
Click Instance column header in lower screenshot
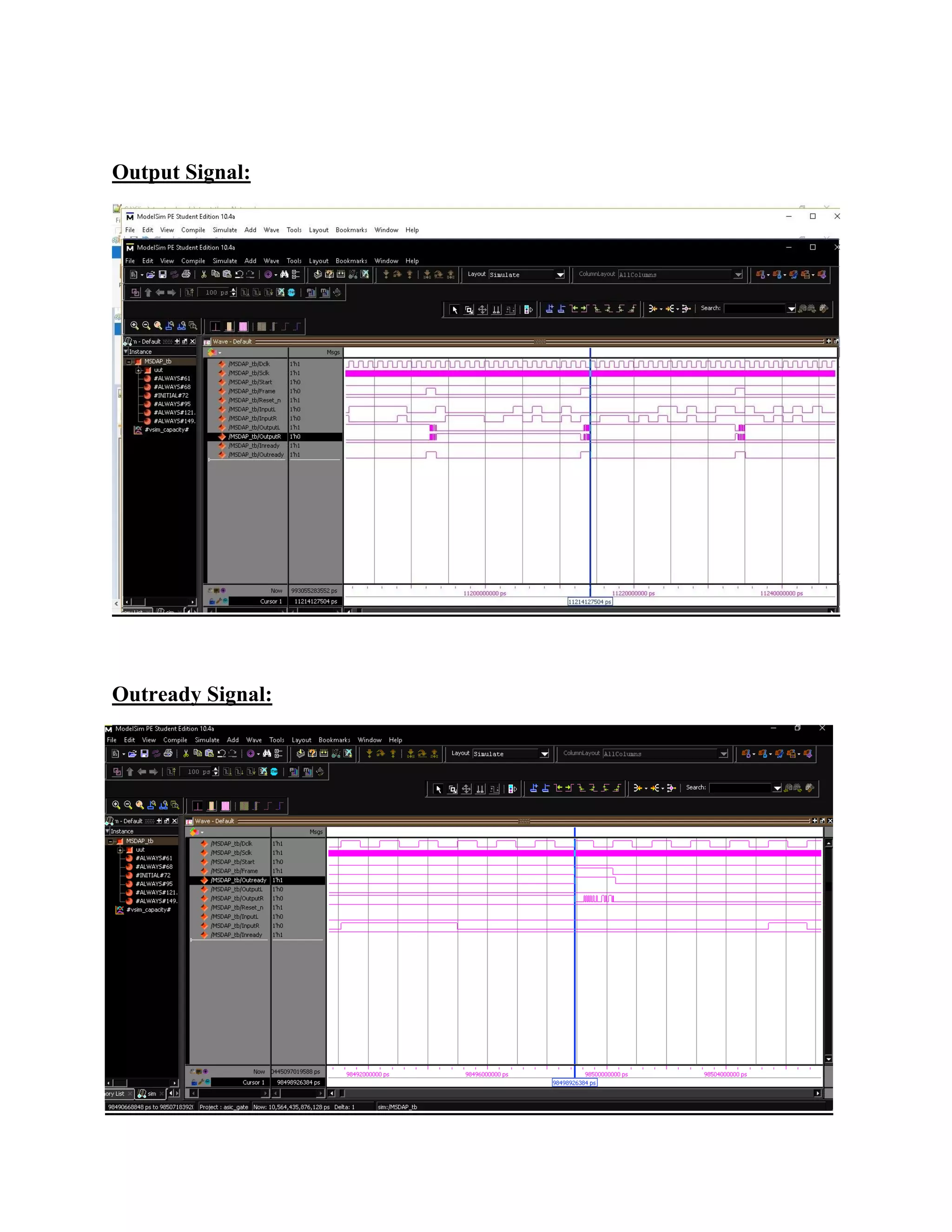click(x=142, y=832)
